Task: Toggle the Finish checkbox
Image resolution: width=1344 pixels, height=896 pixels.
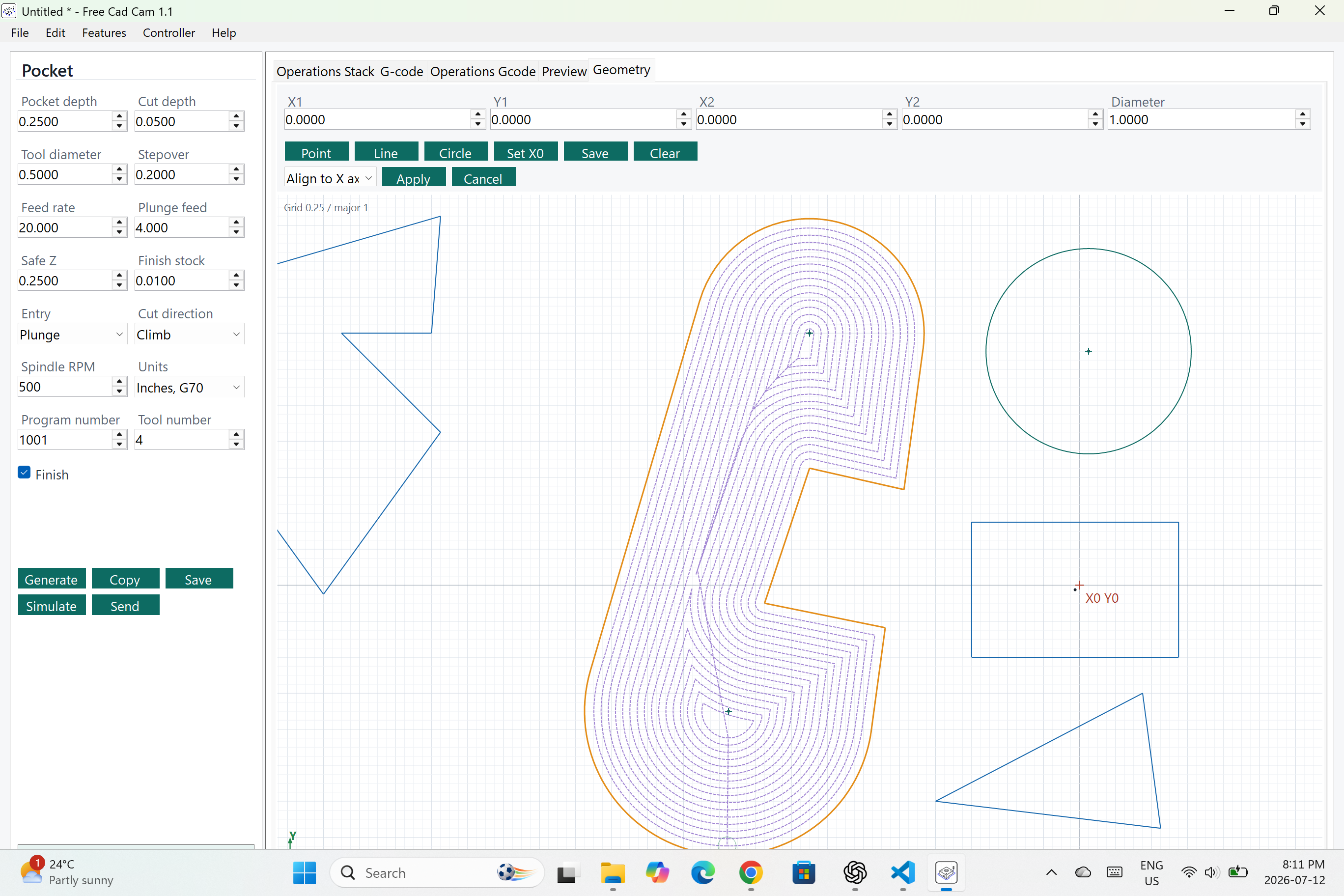Action: coord(24,472)
